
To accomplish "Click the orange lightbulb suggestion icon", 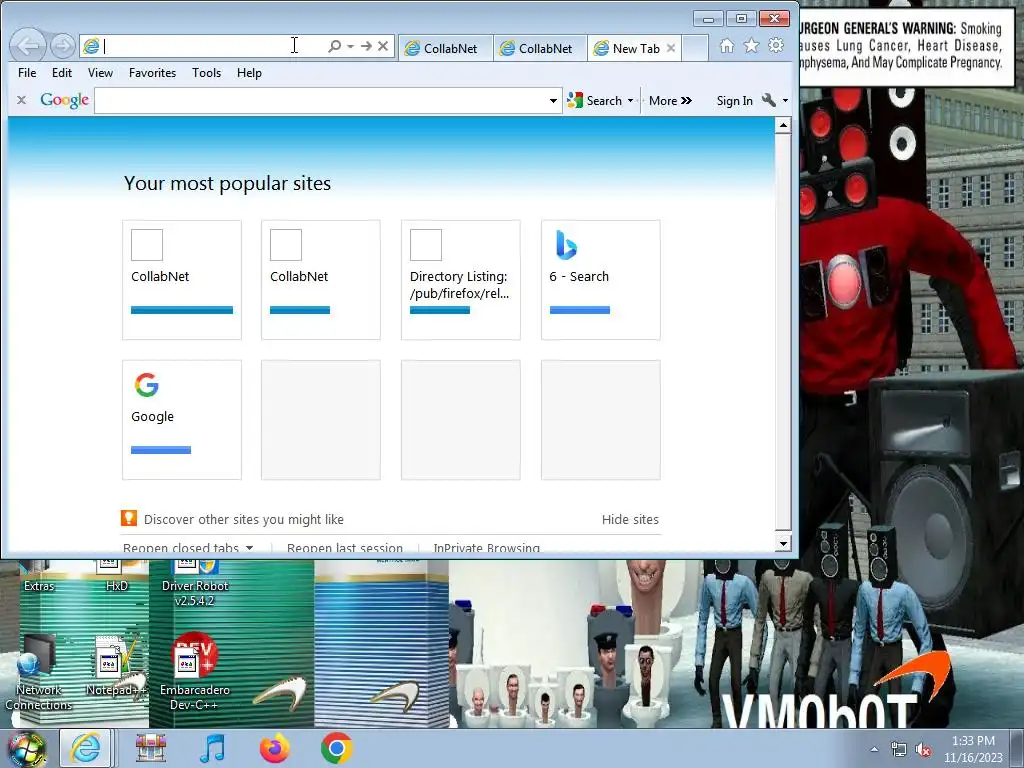I will coord(129,518).
